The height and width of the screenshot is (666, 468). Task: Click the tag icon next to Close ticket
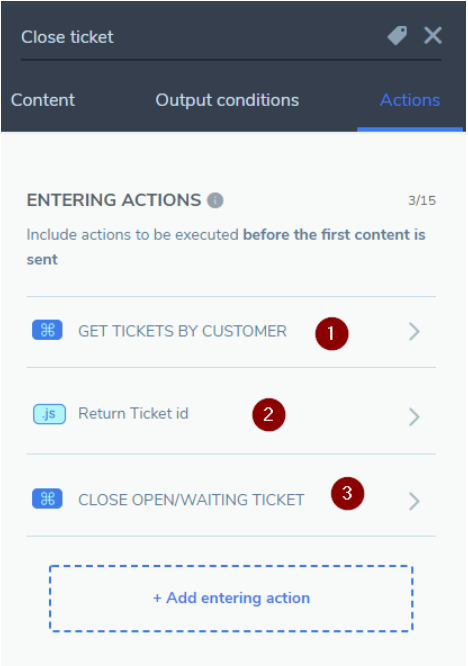click(397, 36)
